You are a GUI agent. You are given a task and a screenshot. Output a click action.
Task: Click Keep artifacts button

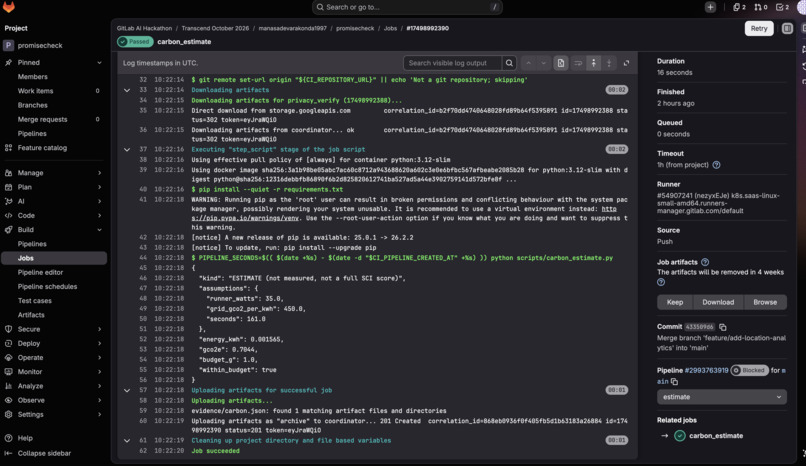[x=675, y=303]
